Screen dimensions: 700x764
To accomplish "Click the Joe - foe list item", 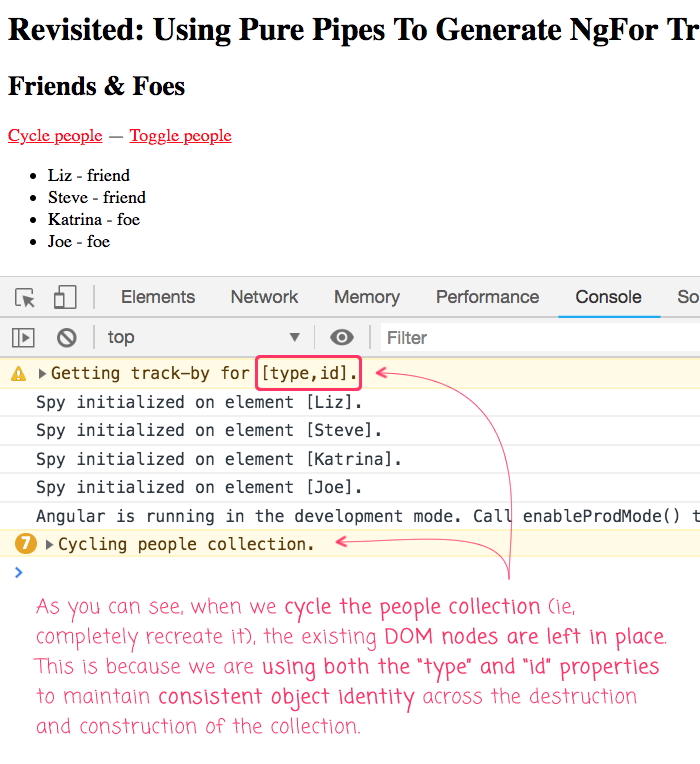I will point(78,242).
